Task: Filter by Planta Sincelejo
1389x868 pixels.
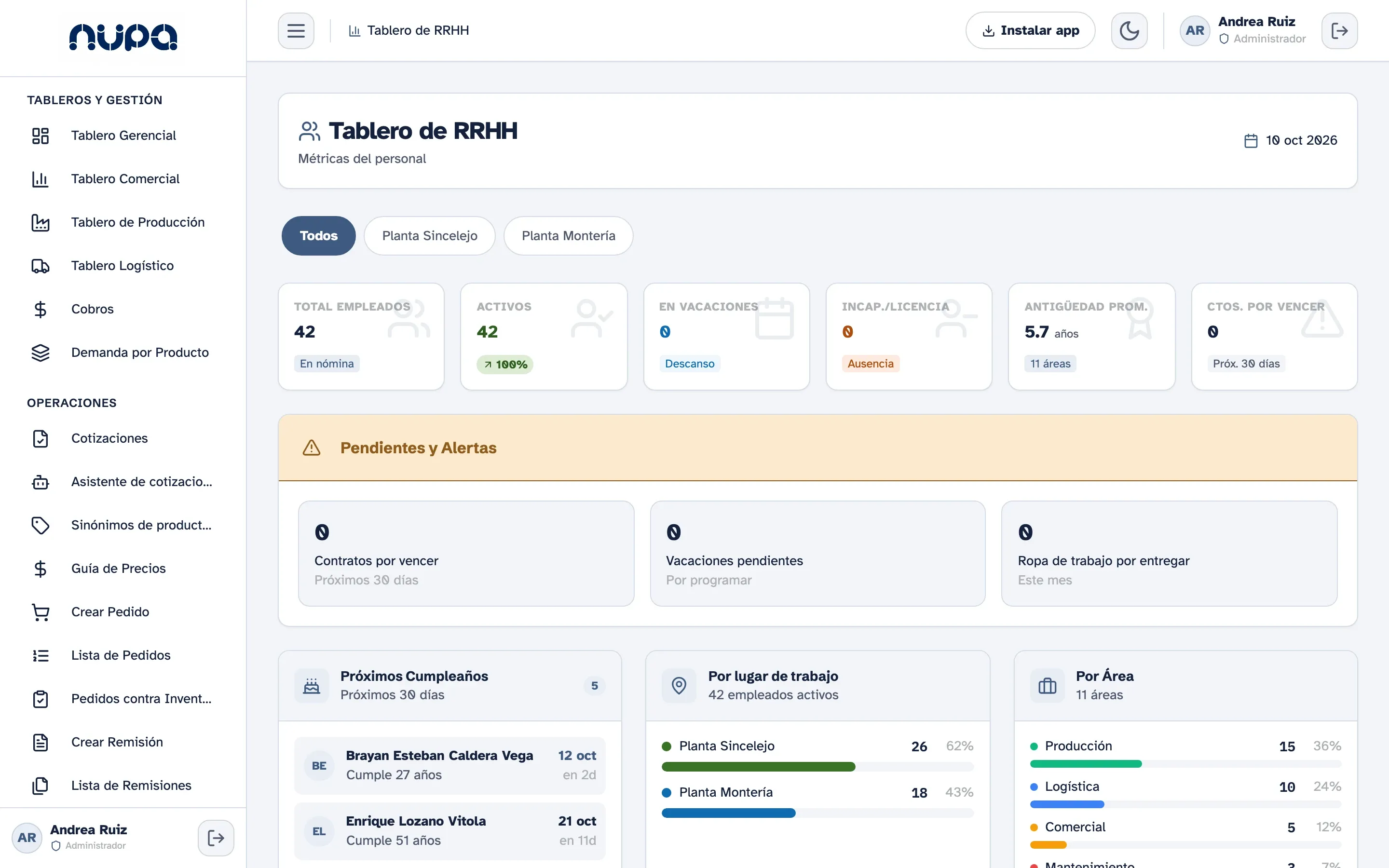Action: click(429, 236)
